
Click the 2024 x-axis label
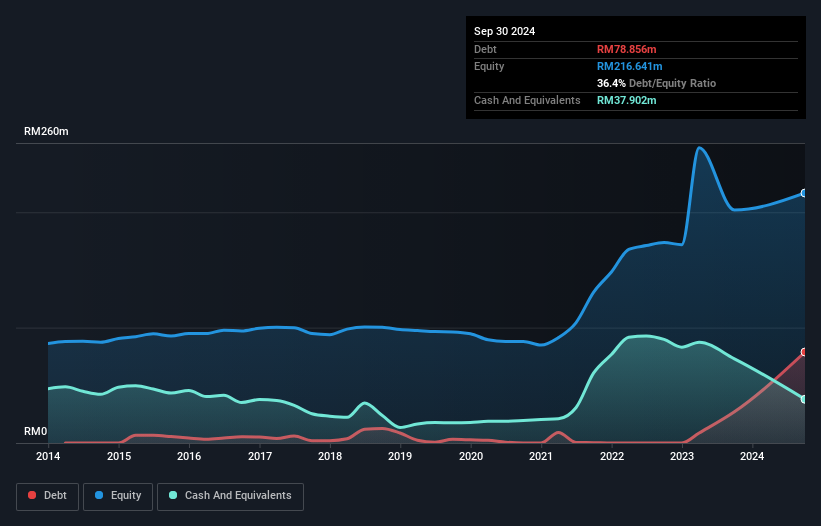[752, 456]
